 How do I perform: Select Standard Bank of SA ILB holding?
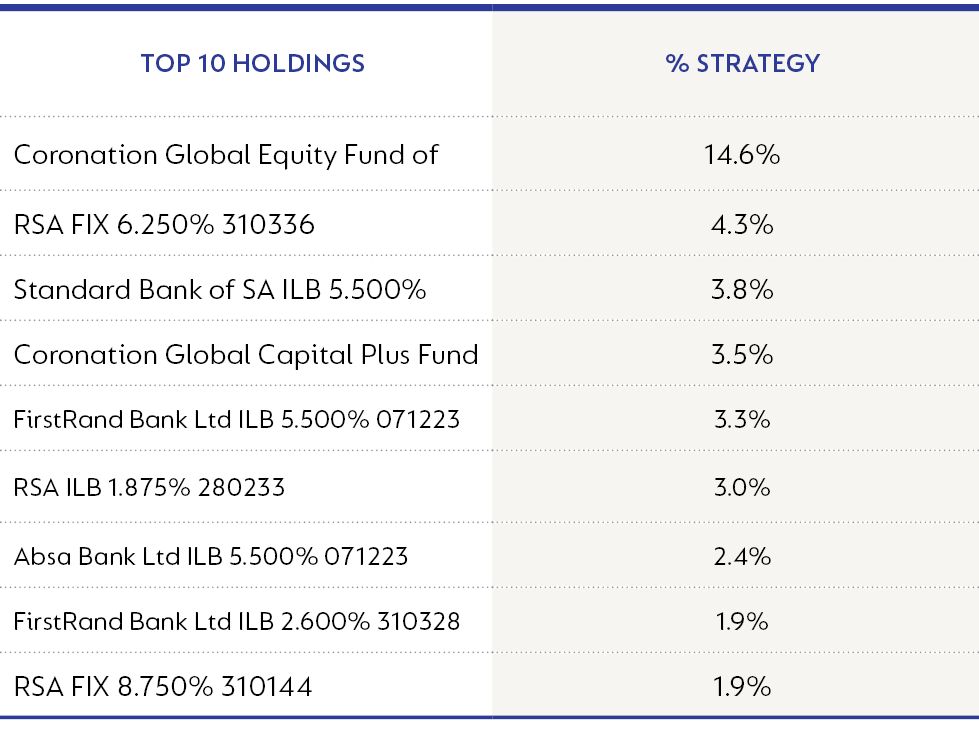[220, 290]
